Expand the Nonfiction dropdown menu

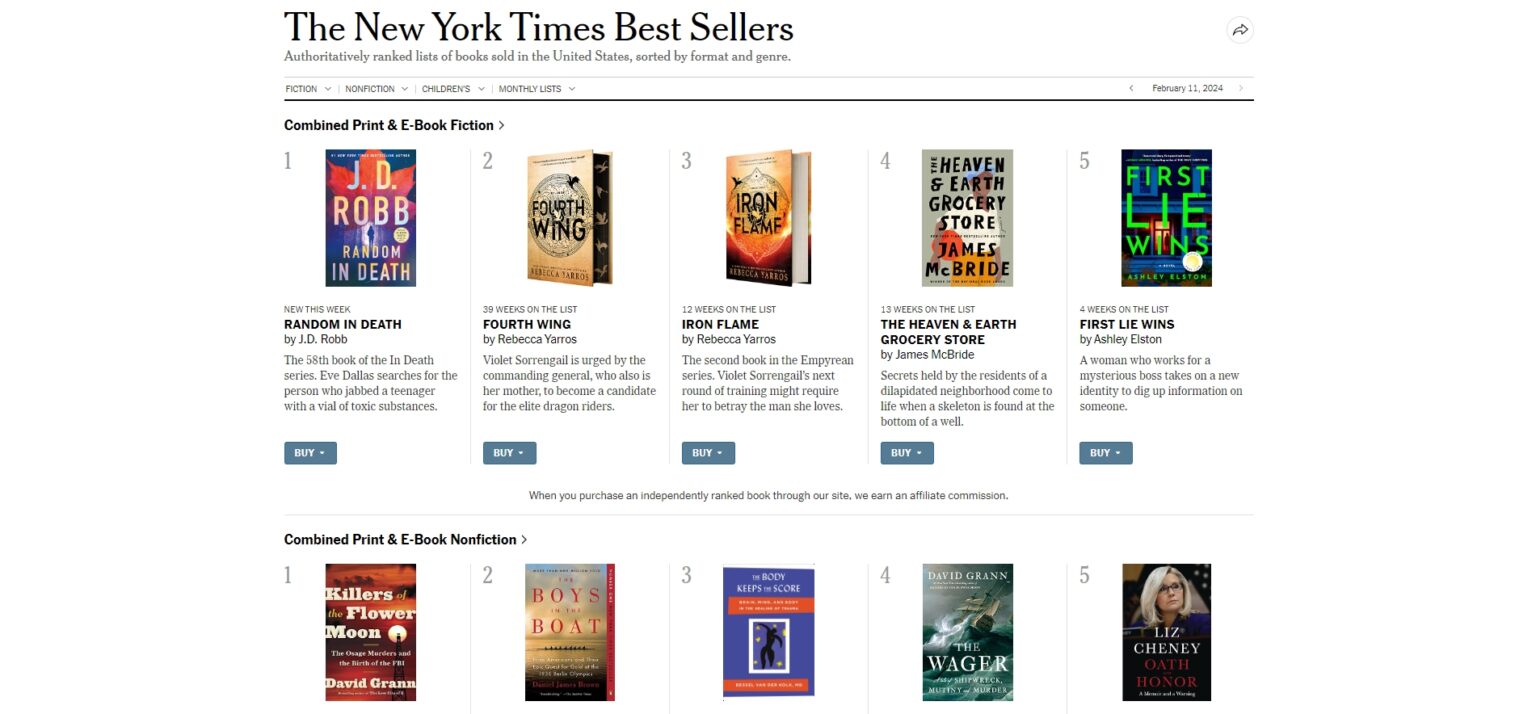coord(377,89)
